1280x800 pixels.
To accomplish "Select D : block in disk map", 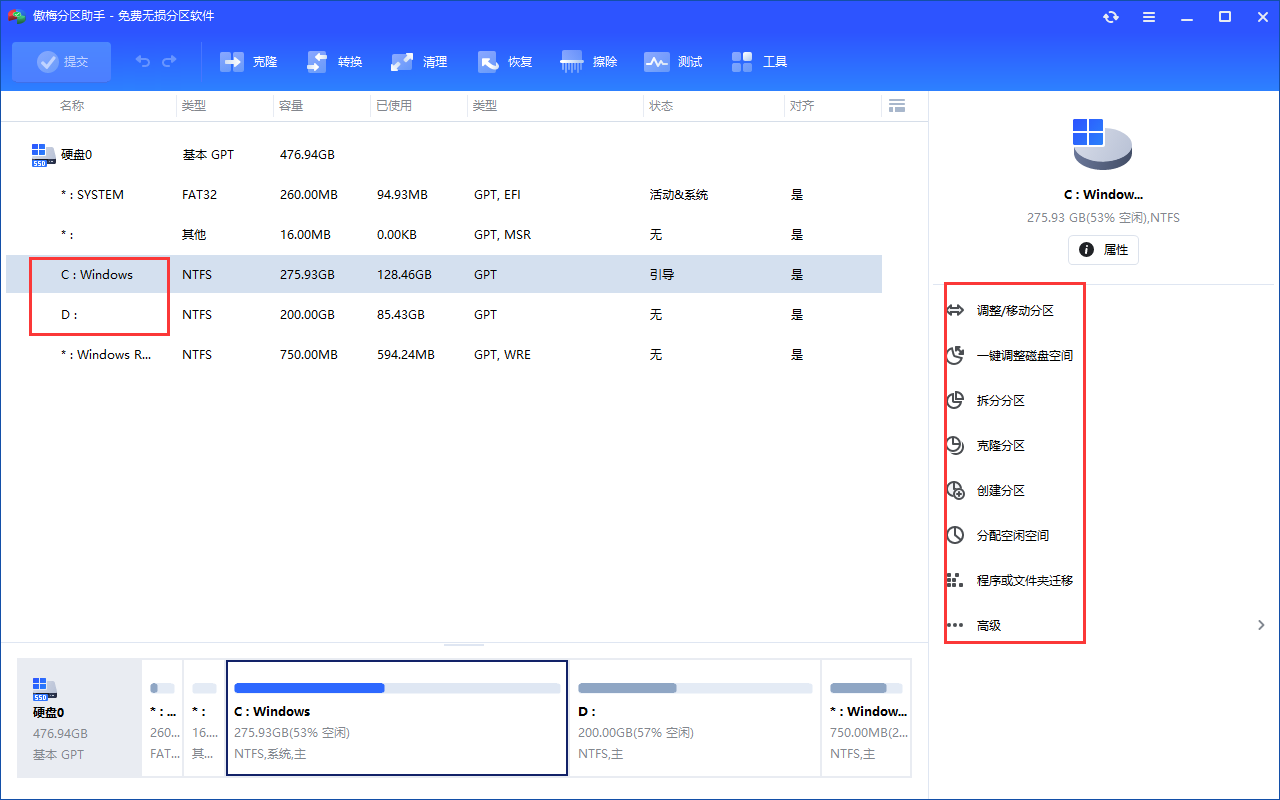I will 695,718.
